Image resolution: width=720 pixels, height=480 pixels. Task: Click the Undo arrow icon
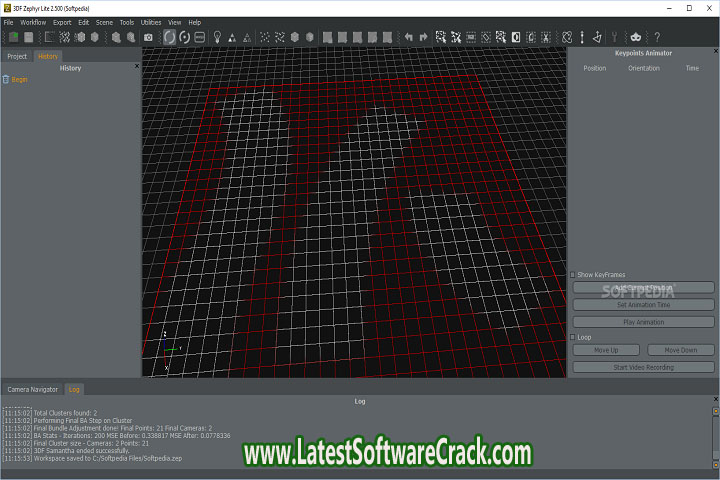coord(409,37)
